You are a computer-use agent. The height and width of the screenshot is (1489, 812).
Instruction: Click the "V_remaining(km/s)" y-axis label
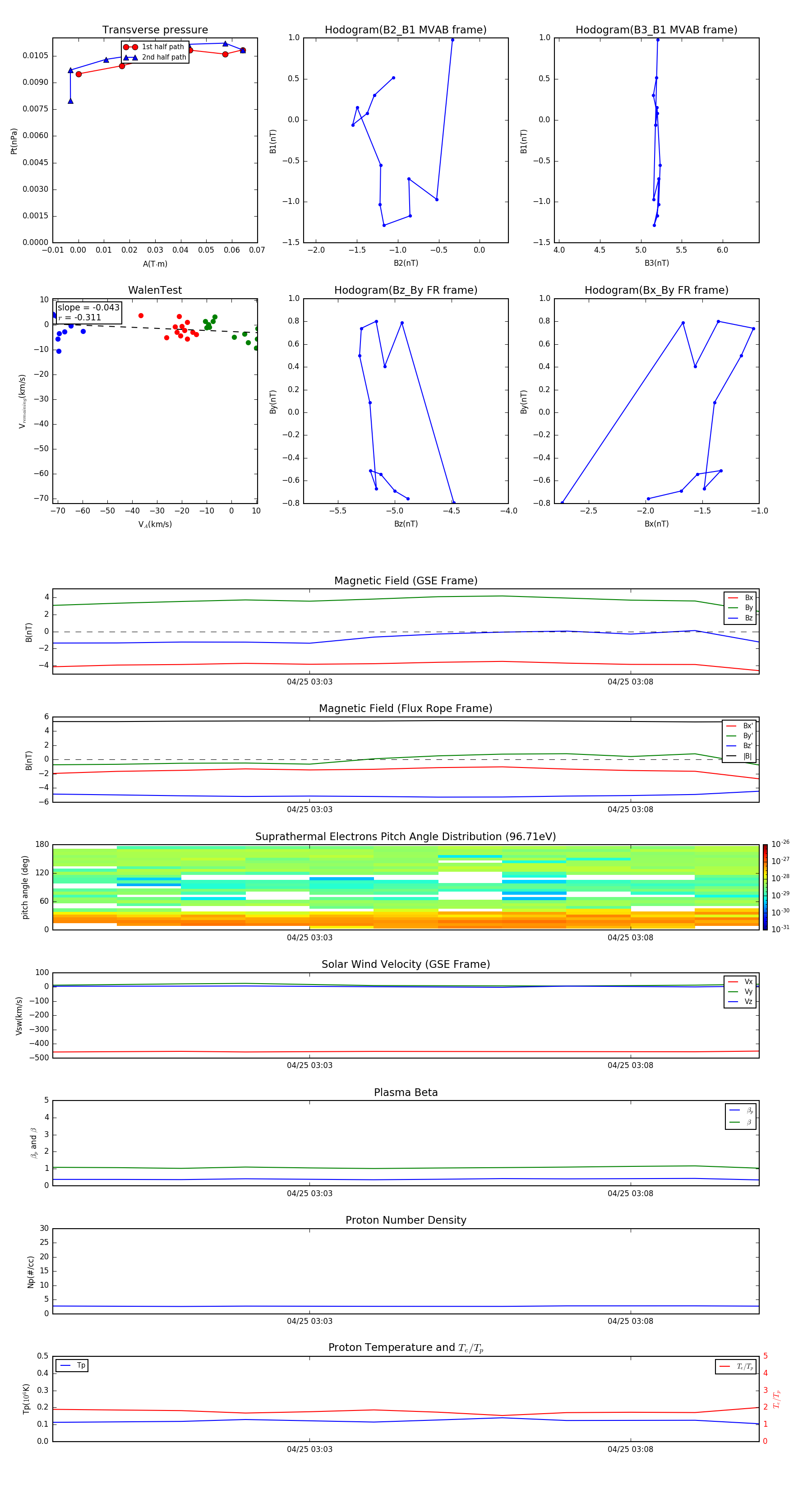click(x=22, y=401)
